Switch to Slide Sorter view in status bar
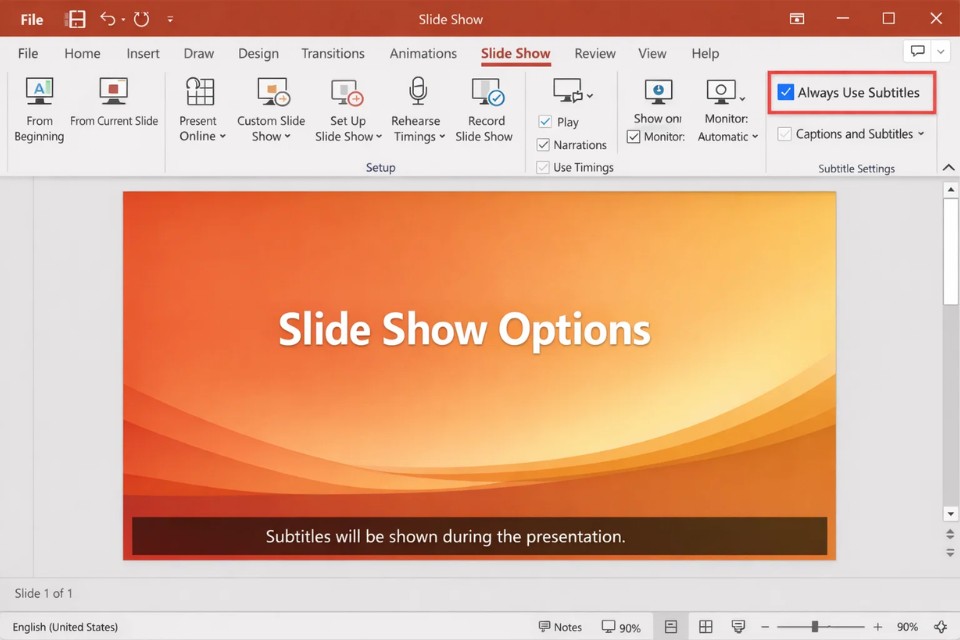960x640 pixels. [x=705, y=627]
